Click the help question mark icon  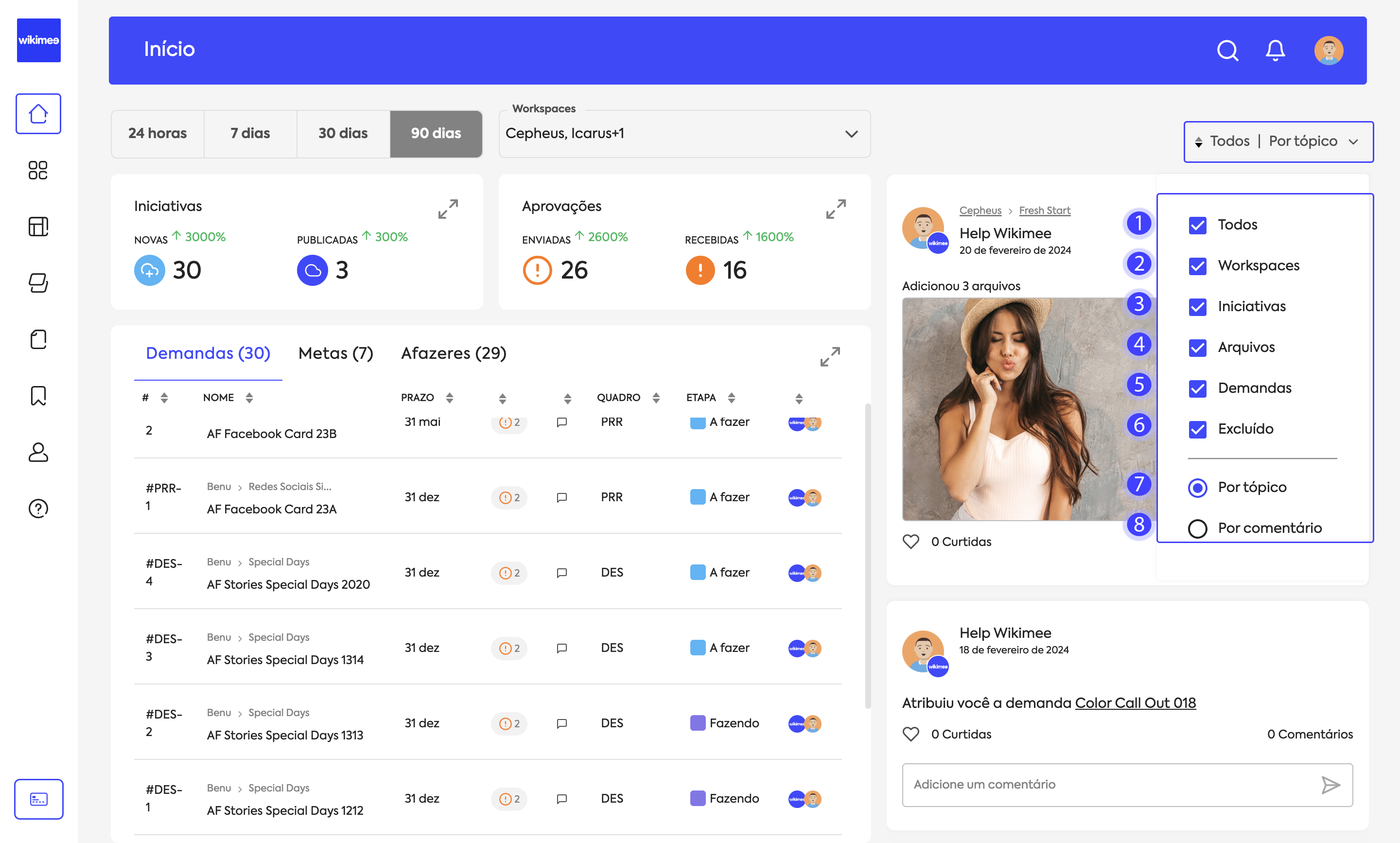pos(38,509)
